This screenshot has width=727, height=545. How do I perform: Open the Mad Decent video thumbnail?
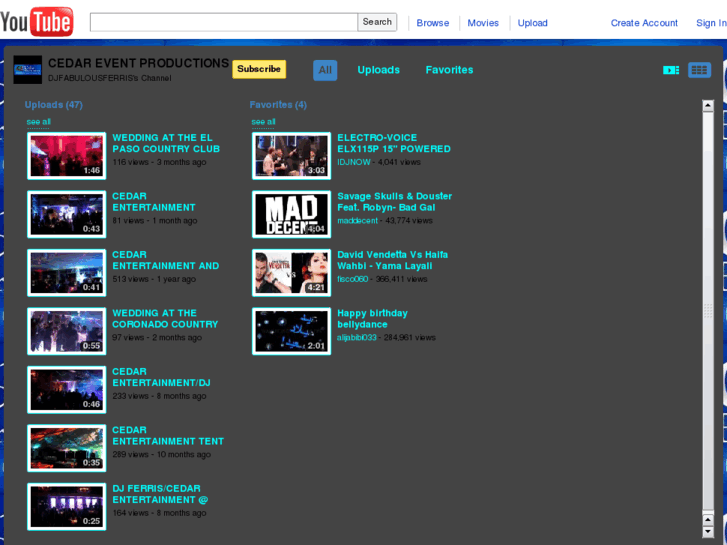coord(292,214)
